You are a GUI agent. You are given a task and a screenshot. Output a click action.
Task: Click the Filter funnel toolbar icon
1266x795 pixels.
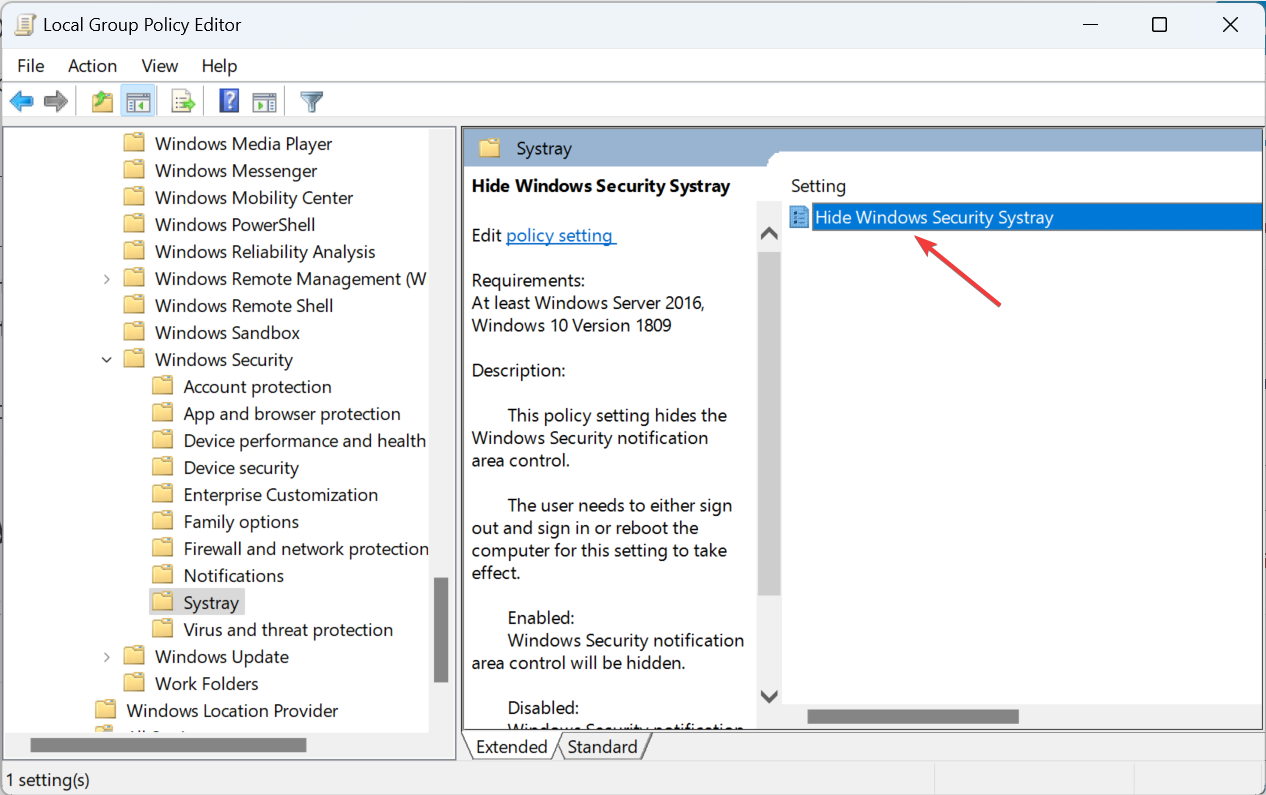click(312, 101)
